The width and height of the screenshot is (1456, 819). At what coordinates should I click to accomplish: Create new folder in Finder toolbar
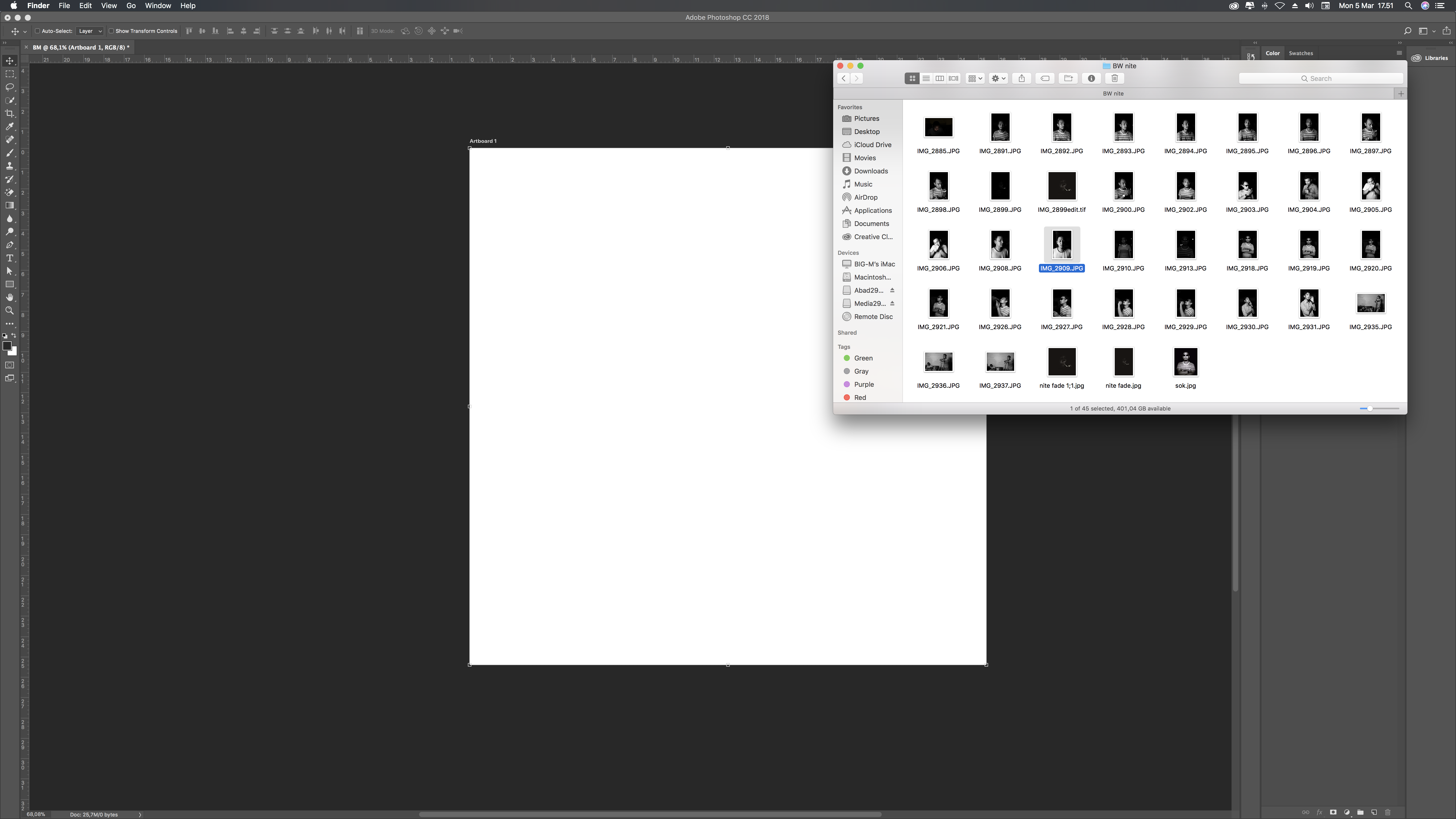(x=1068, y=79)
